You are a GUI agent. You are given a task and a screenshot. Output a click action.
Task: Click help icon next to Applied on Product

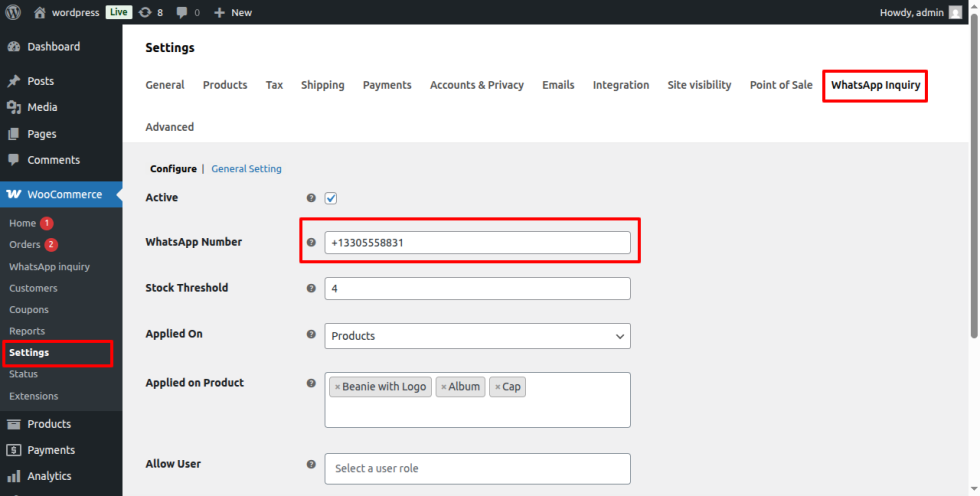click(311, 383)
